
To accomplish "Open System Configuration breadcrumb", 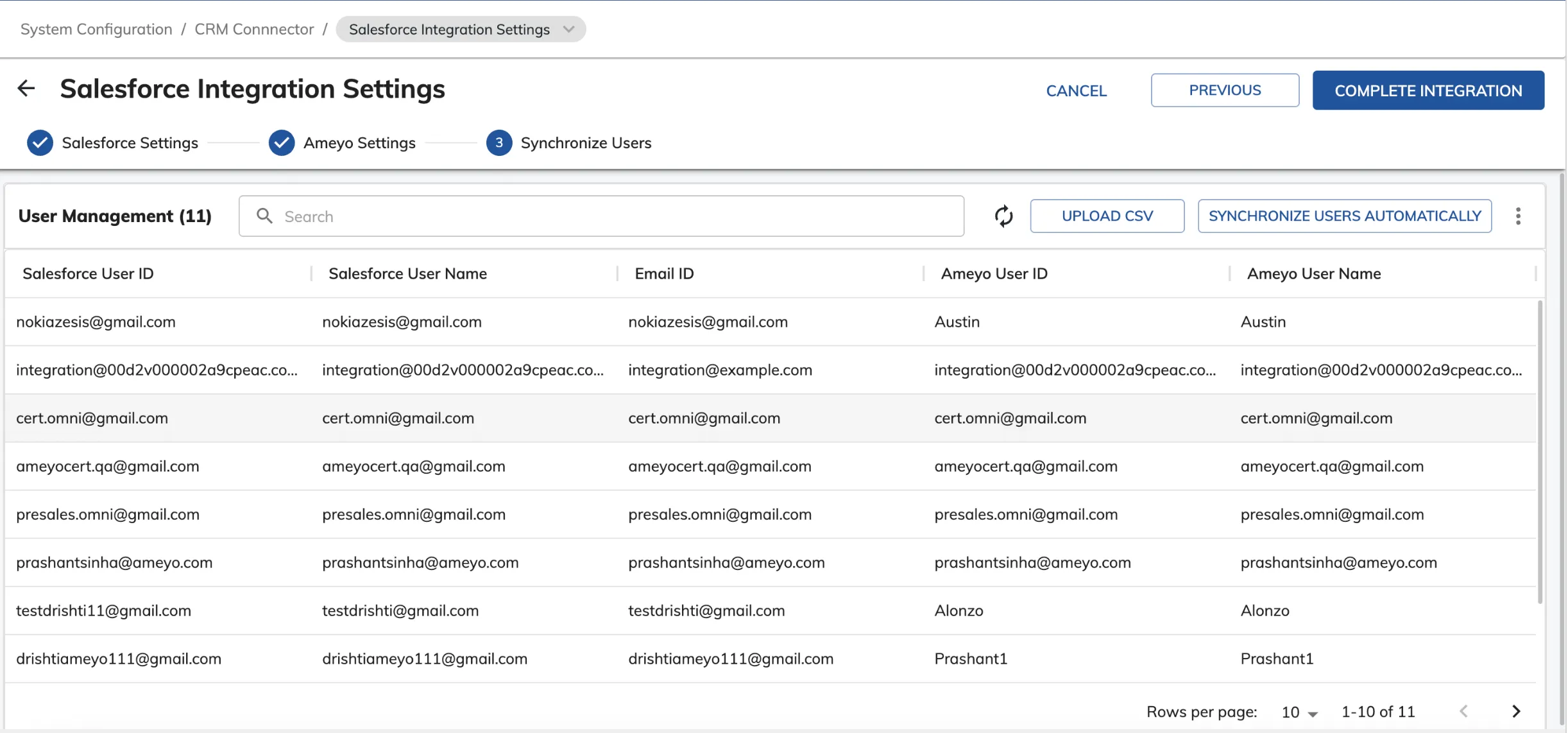I will (x=96, y=30).
